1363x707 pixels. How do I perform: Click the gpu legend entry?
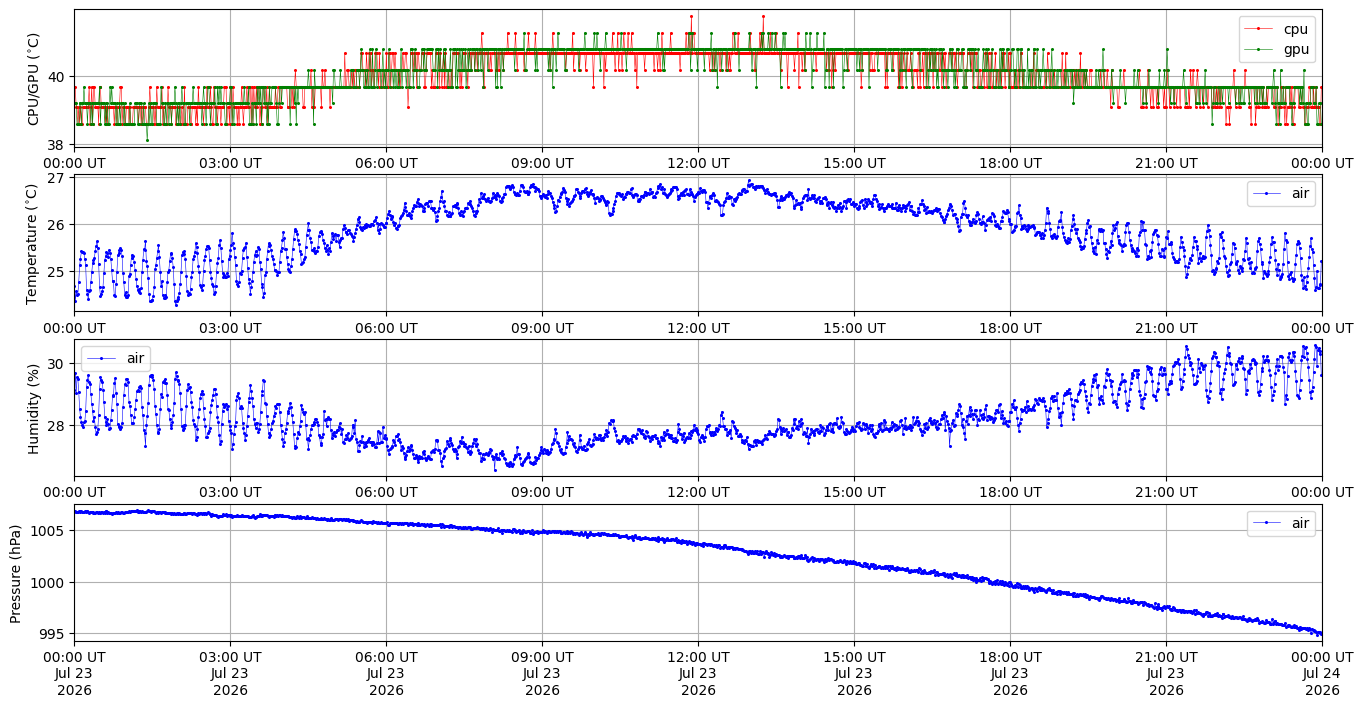1277,49
